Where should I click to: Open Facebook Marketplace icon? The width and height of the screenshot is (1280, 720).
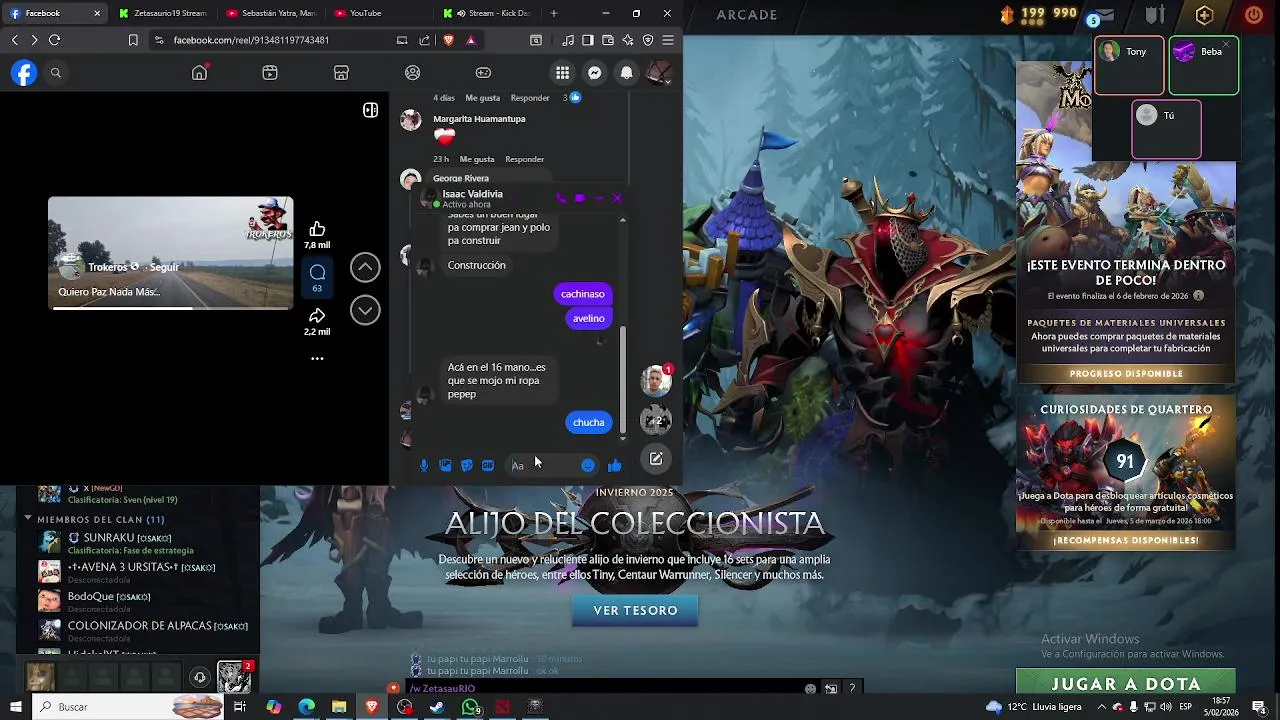click(x=341, y=73)
